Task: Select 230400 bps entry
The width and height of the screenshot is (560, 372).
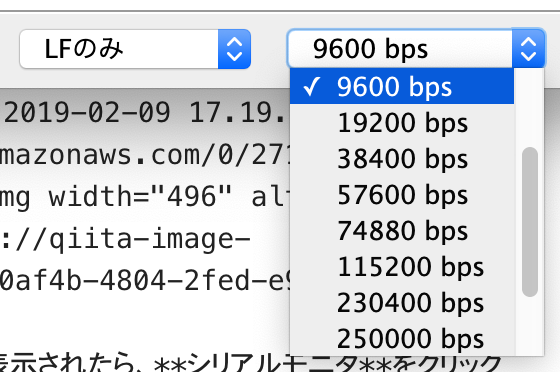Action: click(x=402, y=303)
